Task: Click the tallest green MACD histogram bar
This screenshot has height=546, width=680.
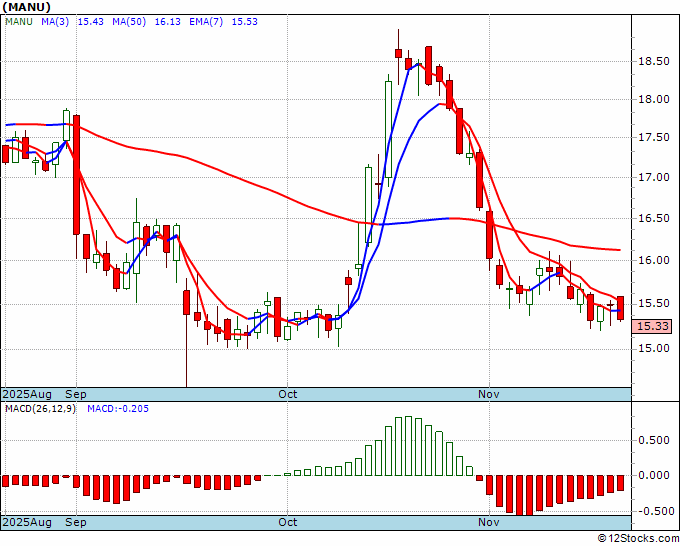Action: (x=408, y=446)
